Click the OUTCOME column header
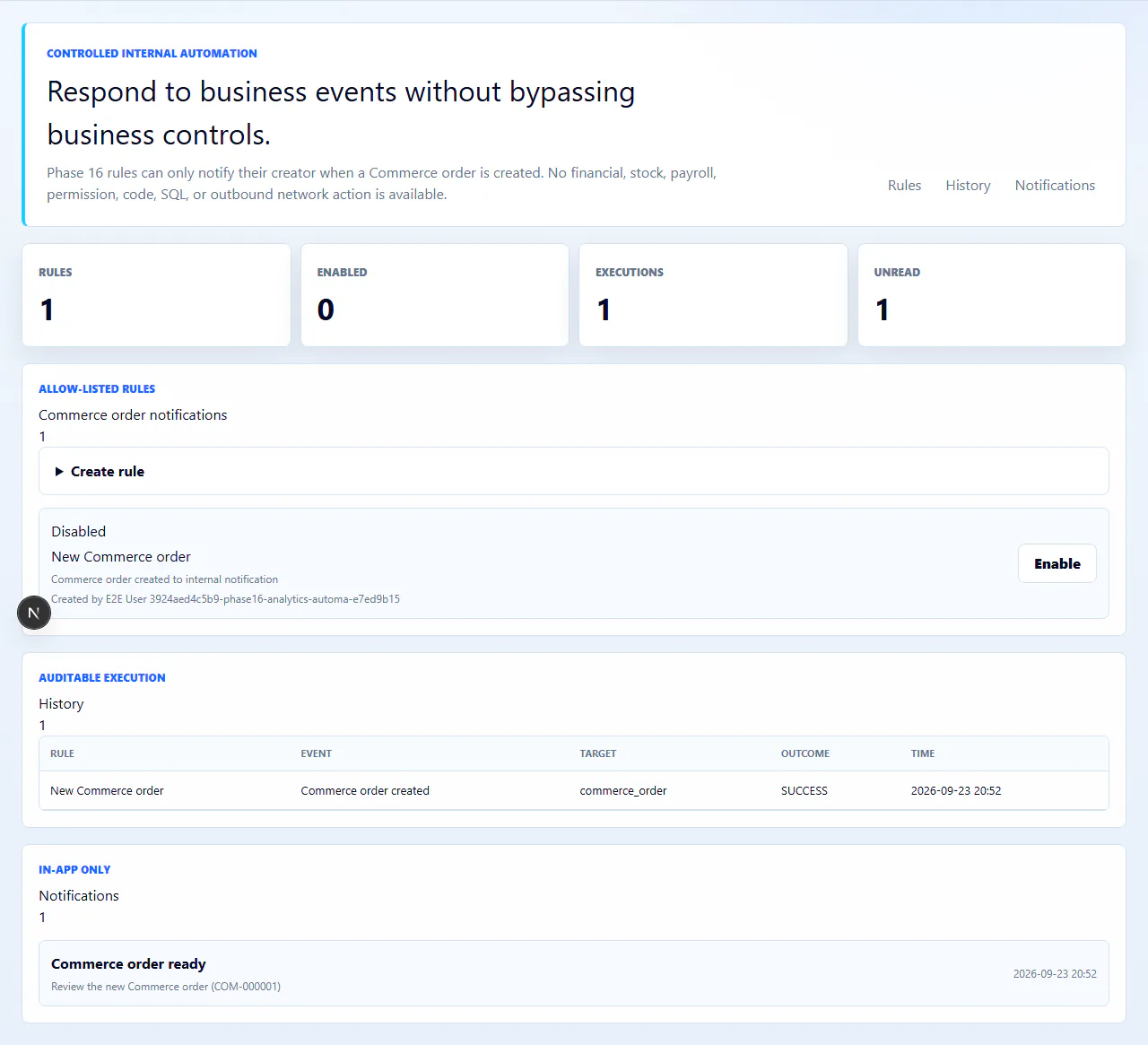Image resolution: width=1148 pixels, height=1045 pixels. 804,753
